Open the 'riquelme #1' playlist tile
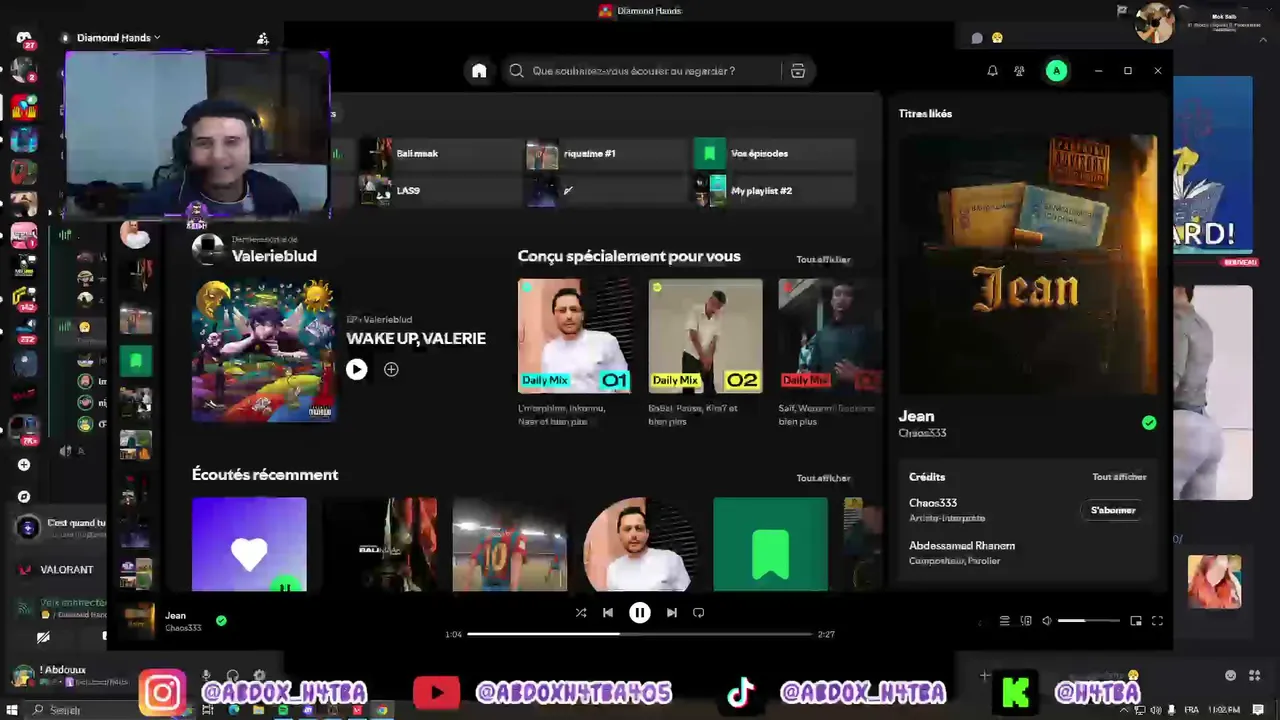This screenshot has width=1280, height=720. pyautogui.click(x=607, y=154)
